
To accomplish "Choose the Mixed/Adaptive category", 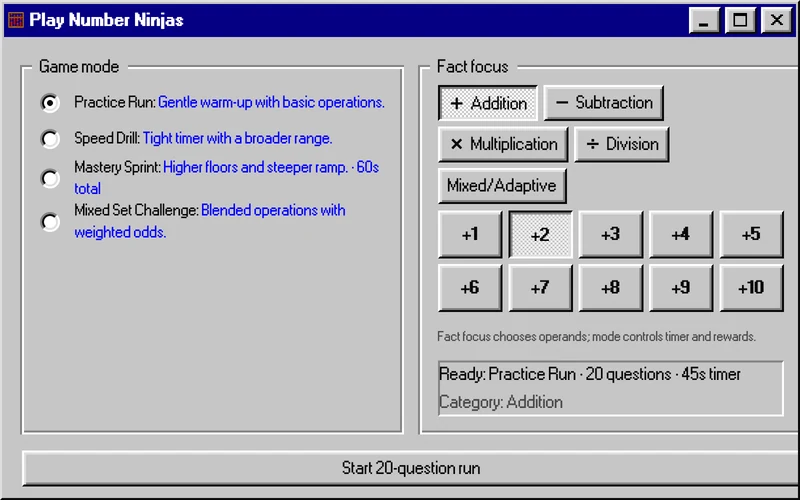I will (502, 186).
